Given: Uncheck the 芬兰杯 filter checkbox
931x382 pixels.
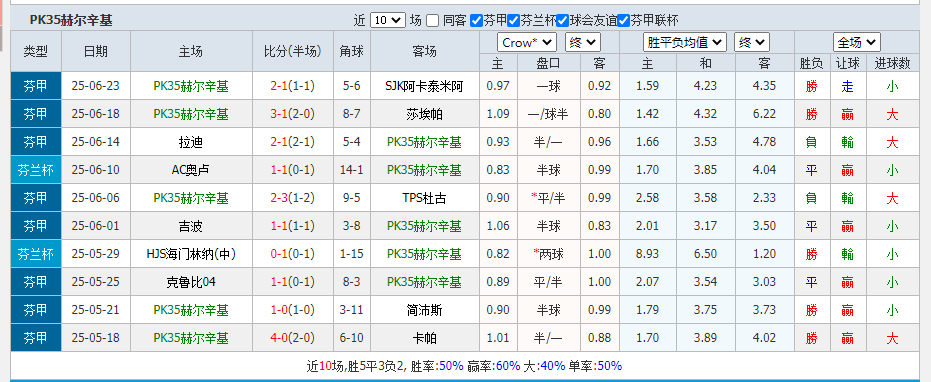Looking at the screenshot, I should click(514, 21).
